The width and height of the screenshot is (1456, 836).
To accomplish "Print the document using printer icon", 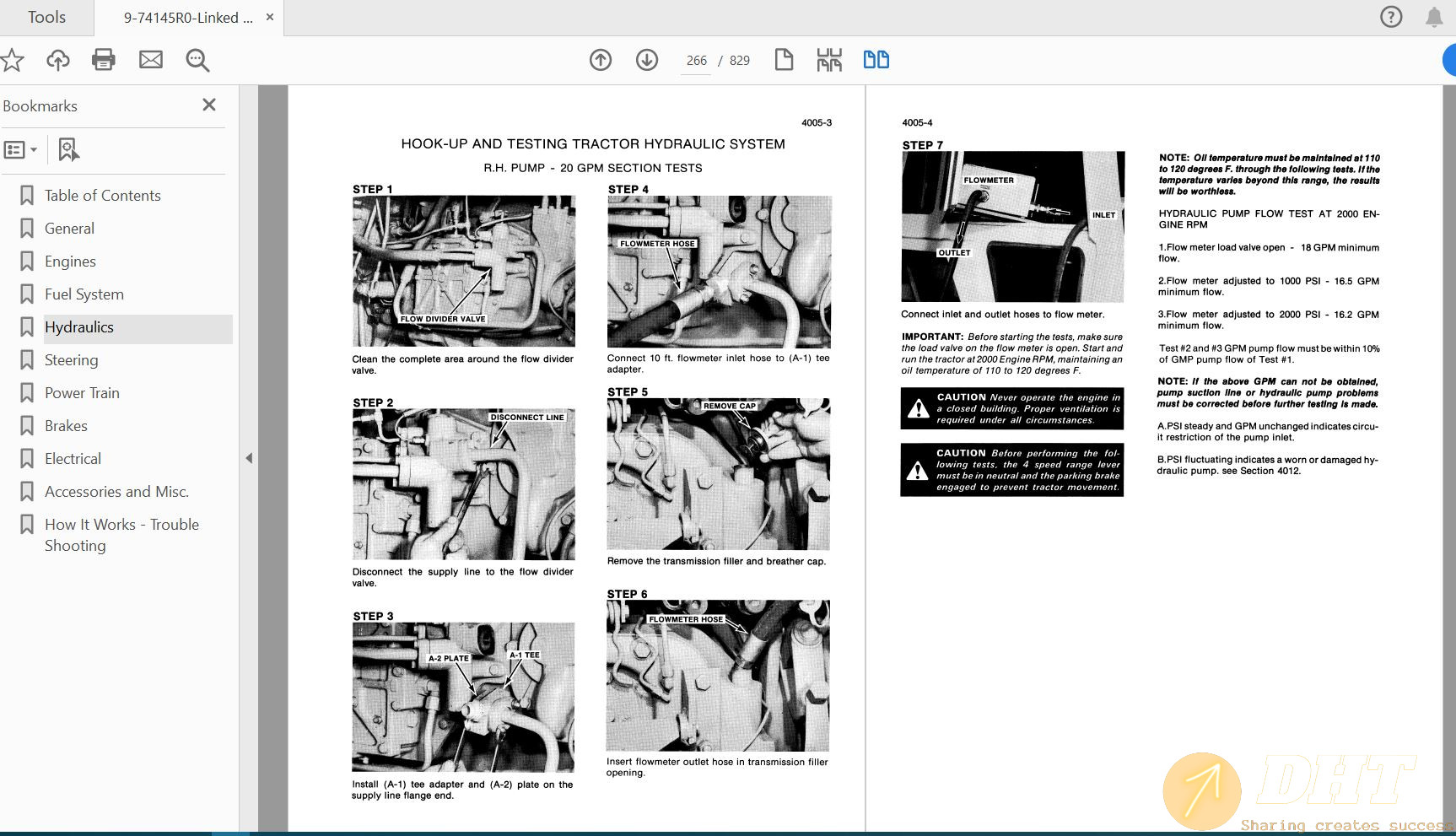I will (104, 60).
